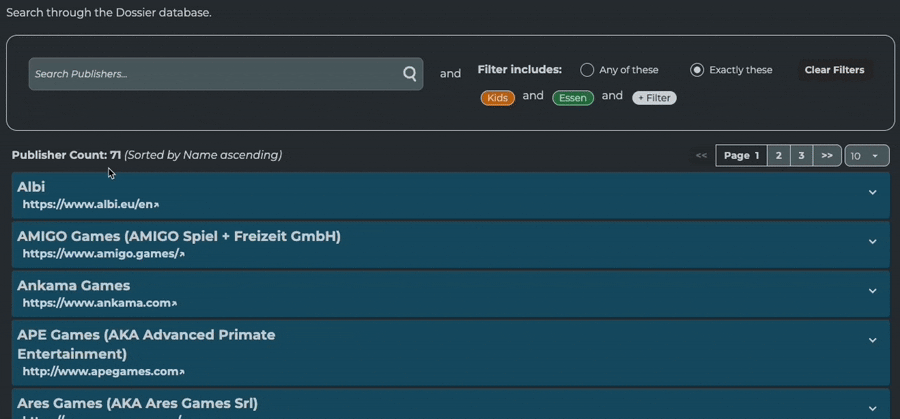900x419 pixels.
Task: Click the green Essen filter tag
Action: click(x=573, y=98)
